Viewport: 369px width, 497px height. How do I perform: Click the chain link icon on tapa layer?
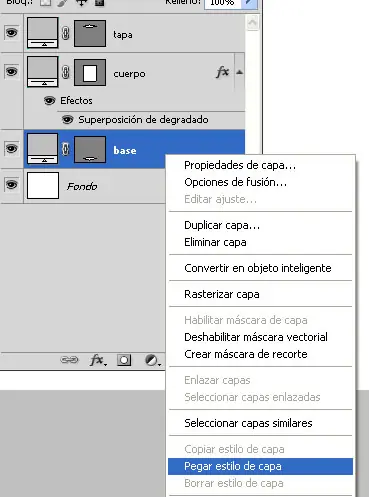click(66, 33)
